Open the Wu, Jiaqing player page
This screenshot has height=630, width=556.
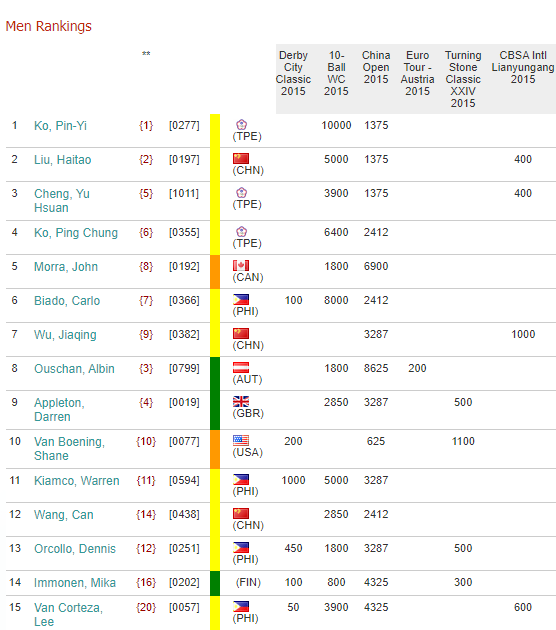[x=65, y=335]
